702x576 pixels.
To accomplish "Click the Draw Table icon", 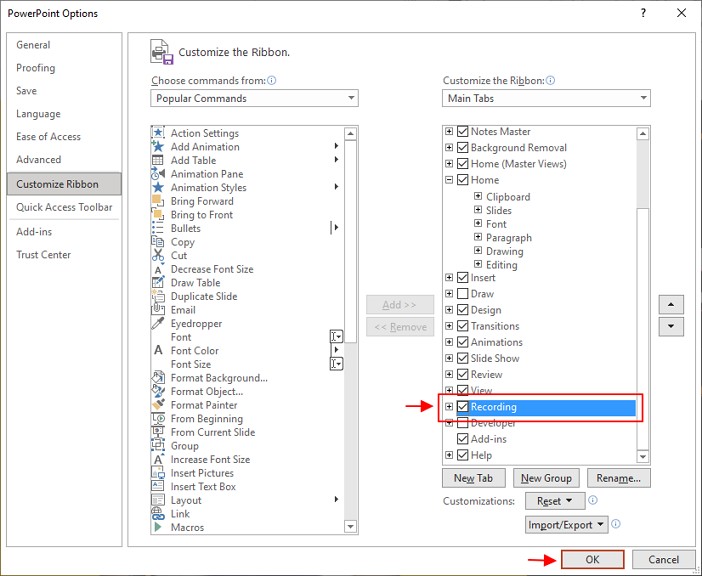I will 158,282.
